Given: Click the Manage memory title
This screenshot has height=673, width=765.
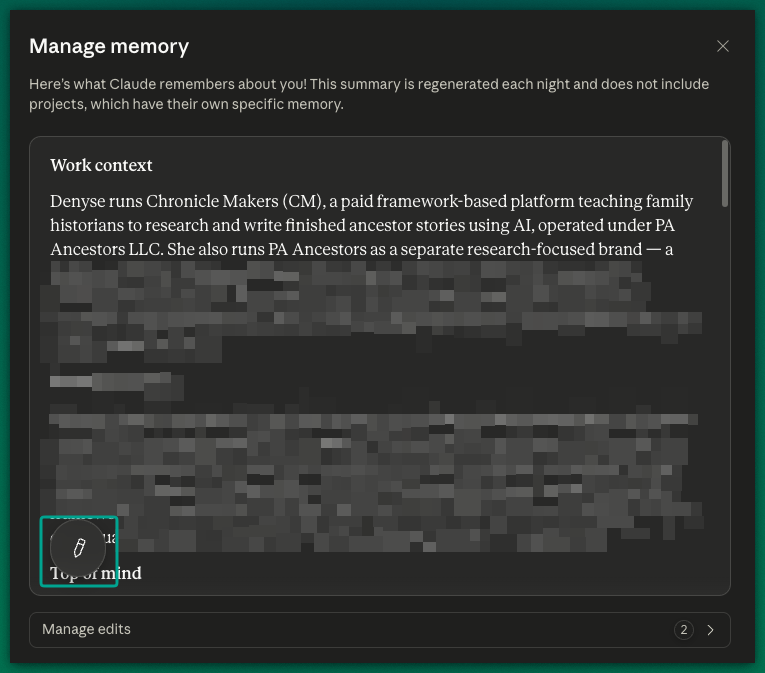Looking at the screenshot, I should (109, 46).
